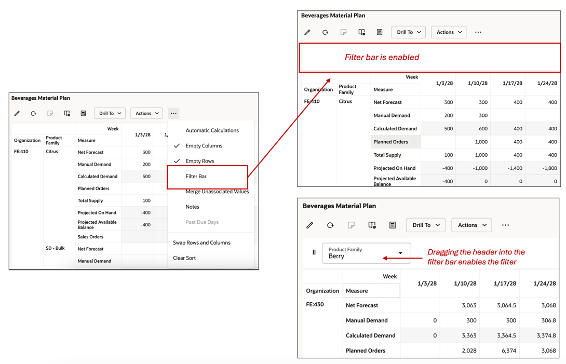The image size is (566, 364).
Task: Open Drill To dropdown in left panel
Action: (x=110, y=113)
